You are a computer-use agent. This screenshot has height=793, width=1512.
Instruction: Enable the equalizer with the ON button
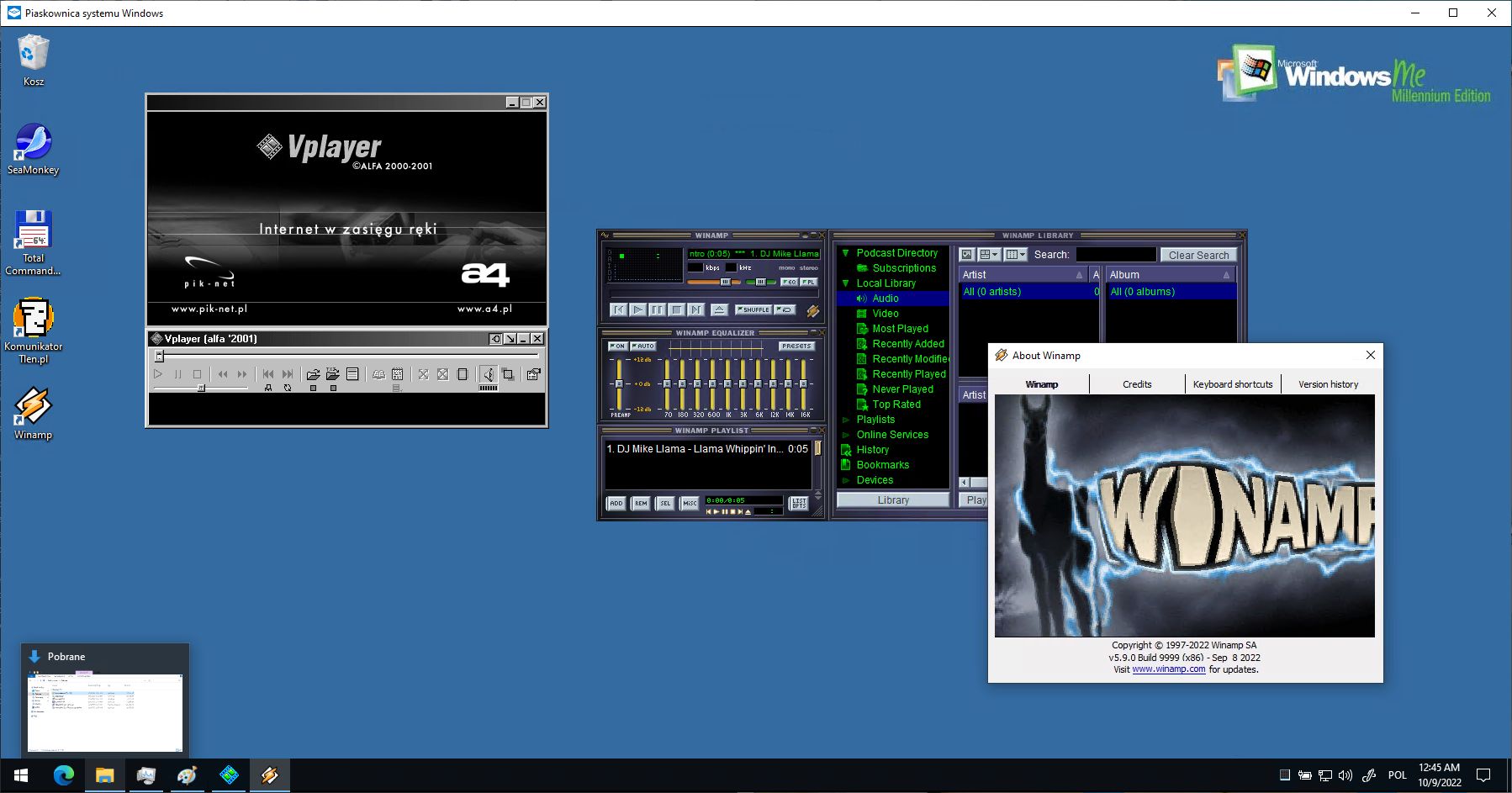pyautogui.click(x=616, y=346)
